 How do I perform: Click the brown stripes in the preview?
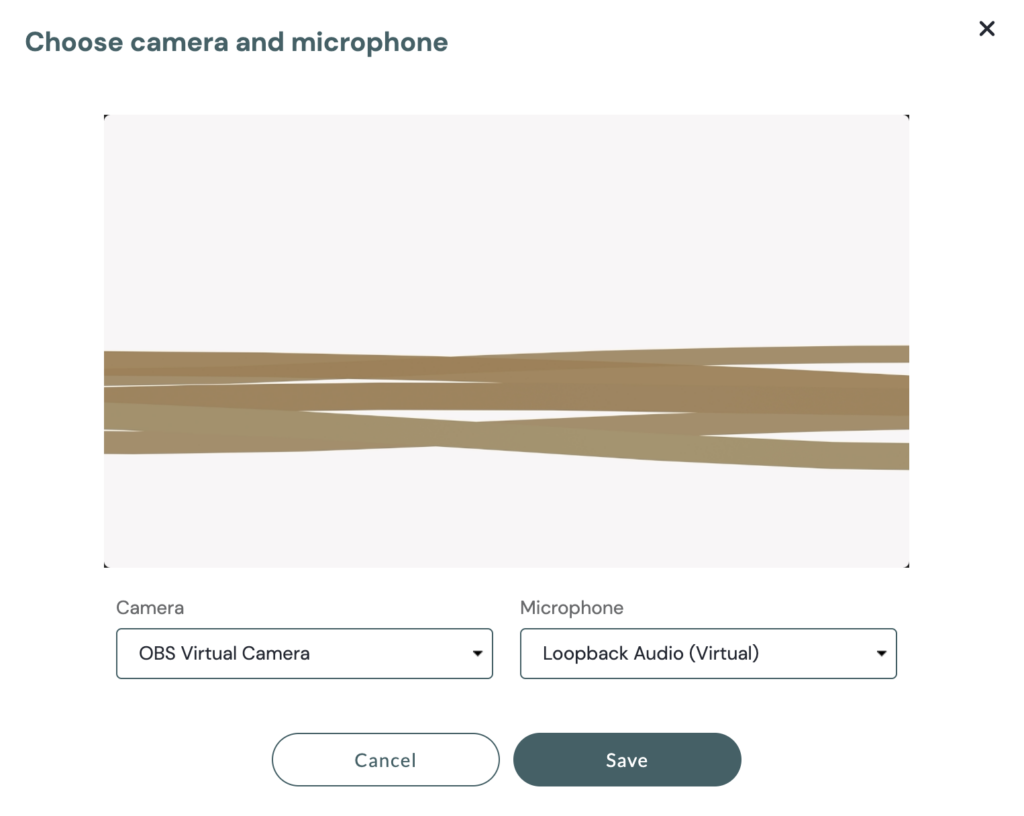(506, 398)
